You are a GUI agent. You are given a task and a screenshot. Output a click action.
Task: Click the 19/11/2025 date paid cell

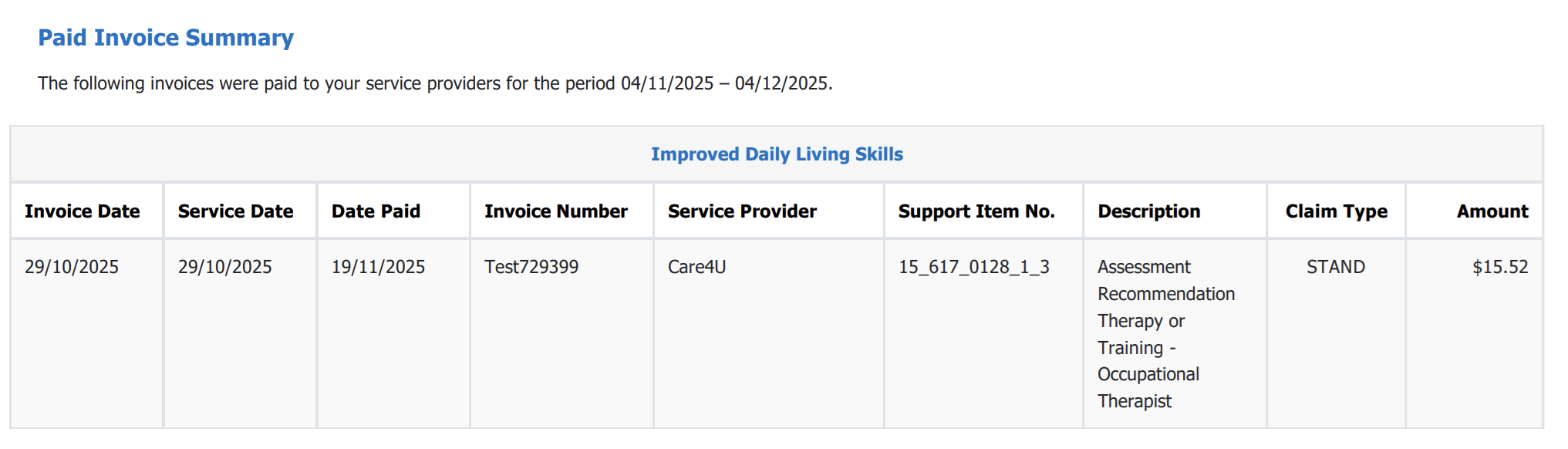[378, 267]
